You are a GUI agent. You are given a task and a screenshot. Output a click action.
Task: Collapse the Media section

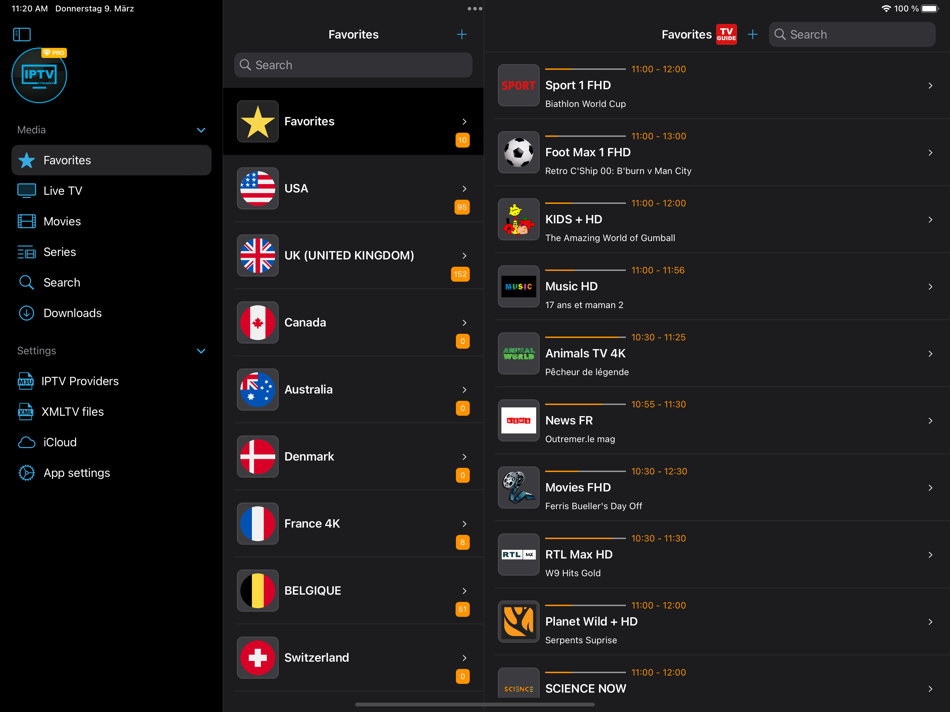[201, 130]
